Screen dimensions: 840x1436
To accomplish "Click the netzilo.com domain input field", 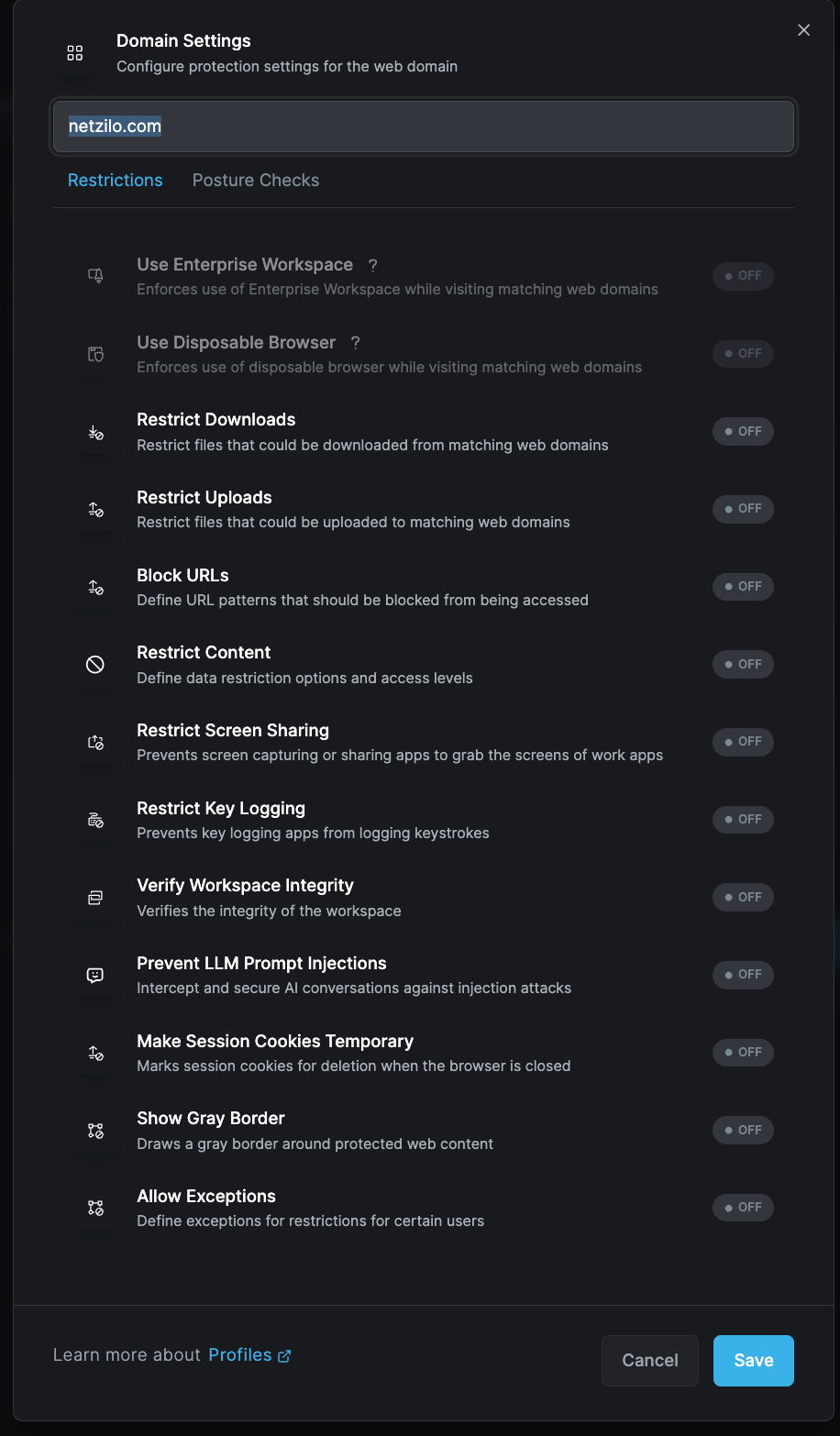I will click(x=424, y=127).
